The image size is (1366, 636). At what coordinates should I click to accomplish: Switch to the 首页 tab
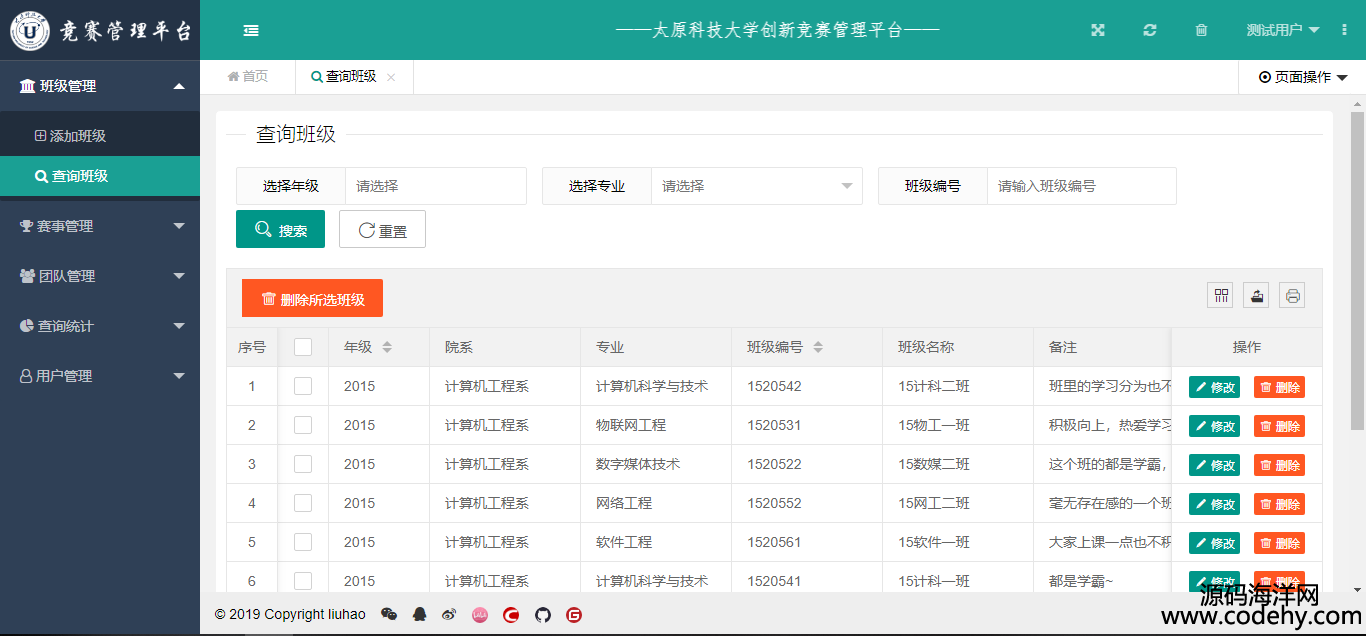click(x=248, y=77)
